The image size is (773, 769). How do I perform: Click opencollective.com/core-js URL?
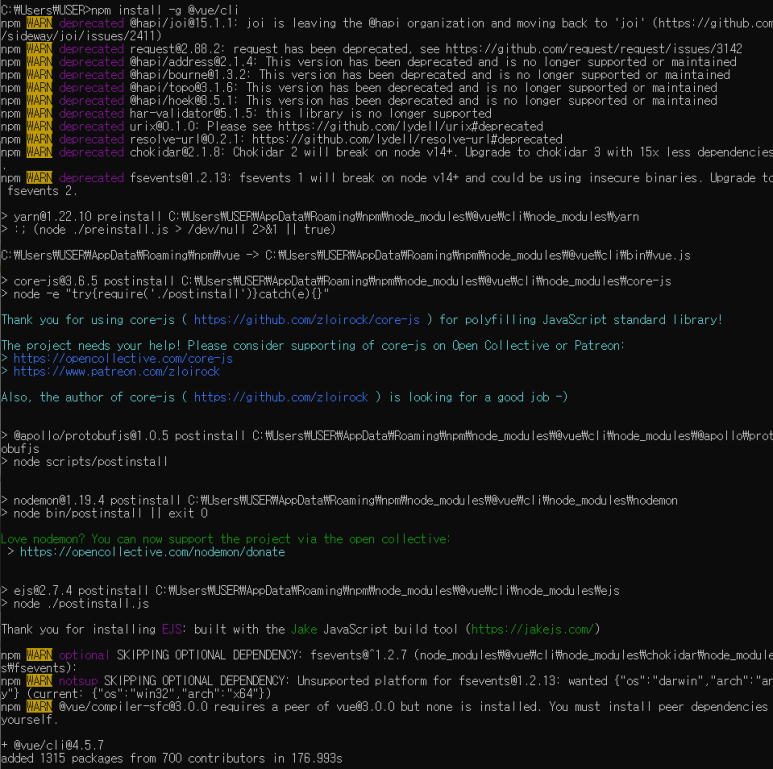[123, 358]
